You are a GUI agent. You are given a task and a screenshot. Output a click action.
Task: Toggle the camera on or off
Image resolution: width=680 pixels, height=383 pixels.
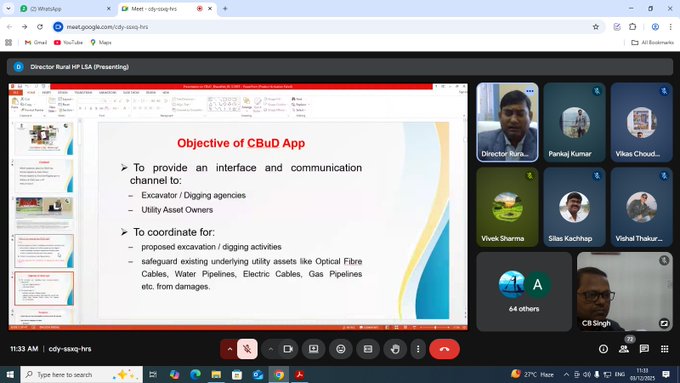click(x=288, y=349)
